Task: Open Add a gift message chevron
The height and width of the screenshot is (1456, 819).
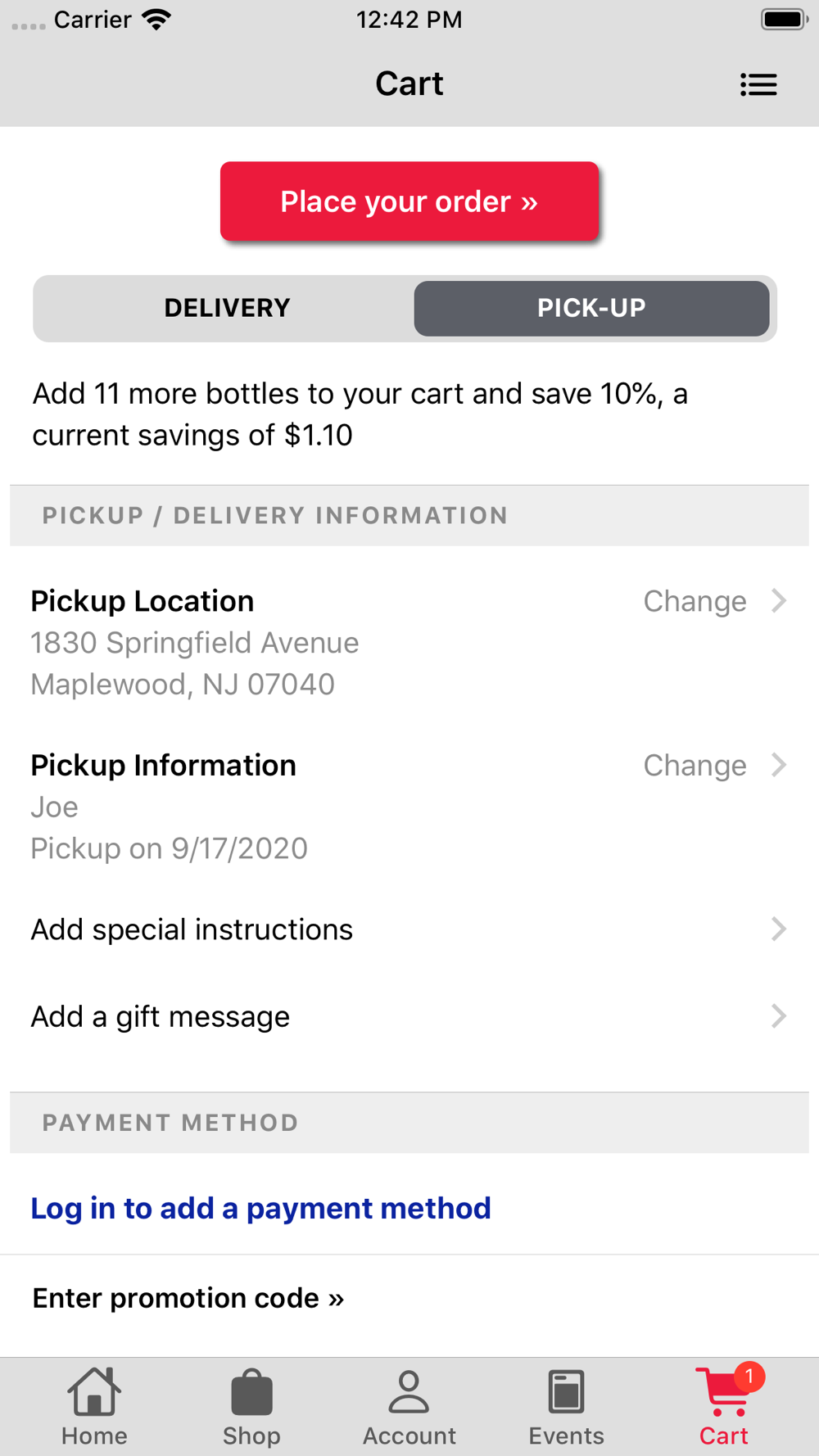Action: [x=779, y=1016]
